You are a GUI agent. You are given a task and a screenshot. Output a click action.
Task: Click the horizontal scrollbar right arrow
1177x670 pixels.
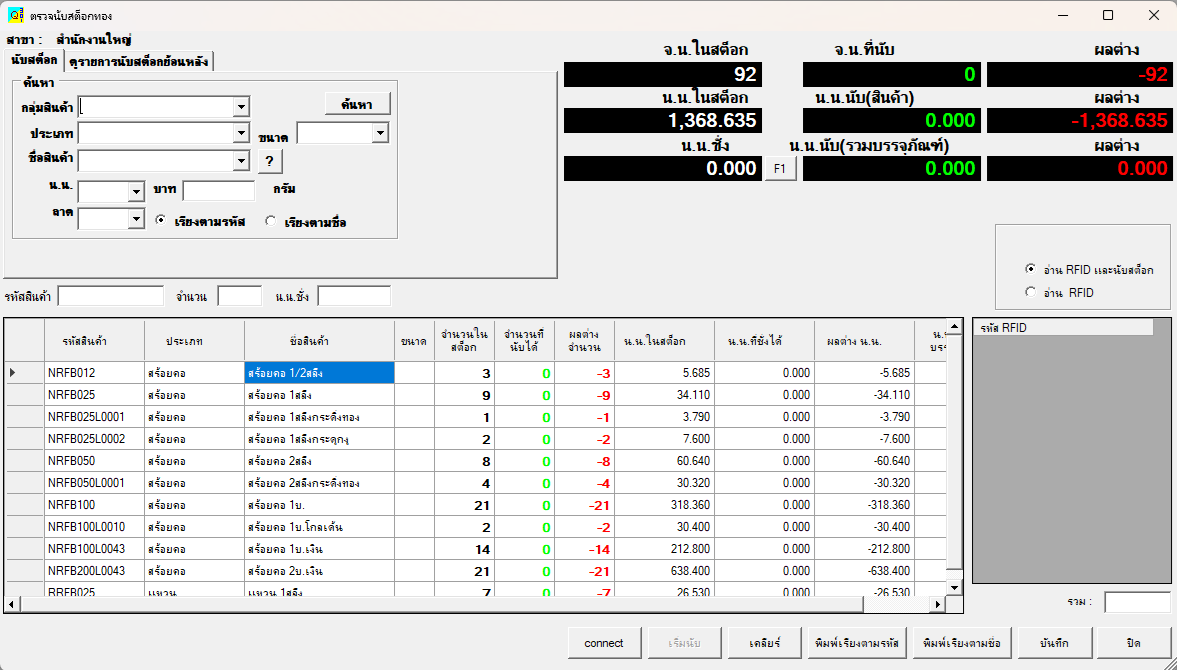click(938, 605)
